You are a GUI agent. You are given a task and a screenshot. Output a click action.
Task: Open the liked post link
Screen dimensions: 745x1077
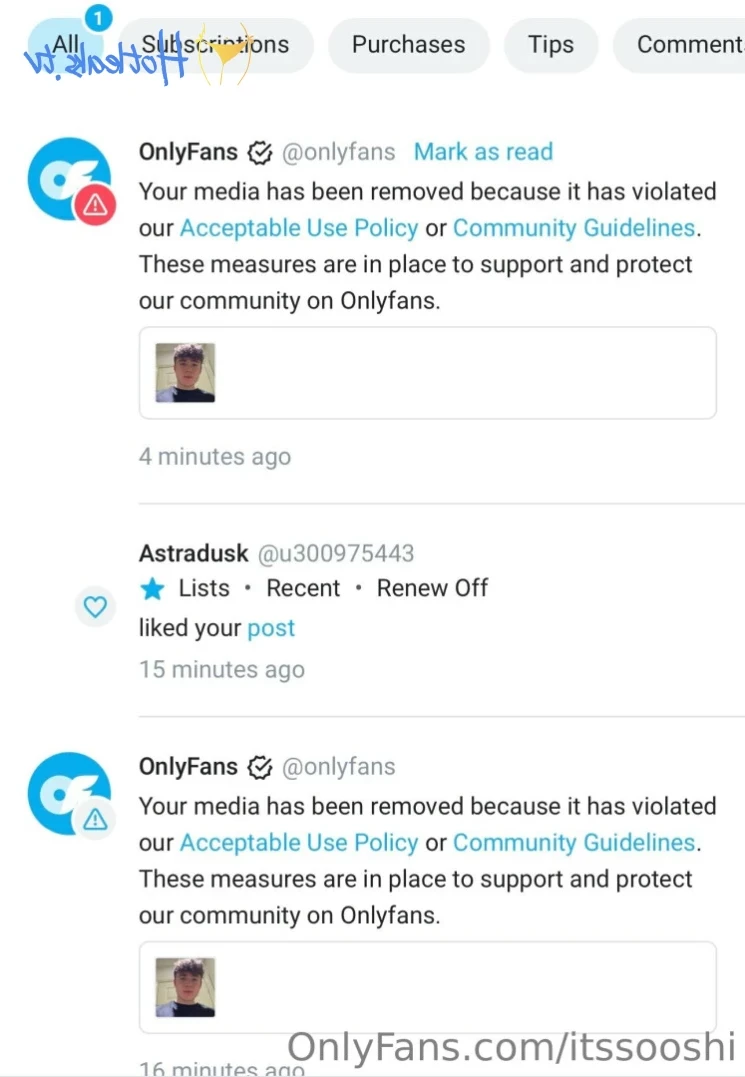(271, 629)
